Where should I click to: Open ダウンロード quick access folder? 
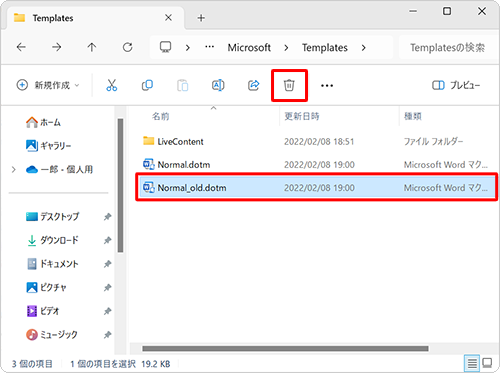click(52, 240)
